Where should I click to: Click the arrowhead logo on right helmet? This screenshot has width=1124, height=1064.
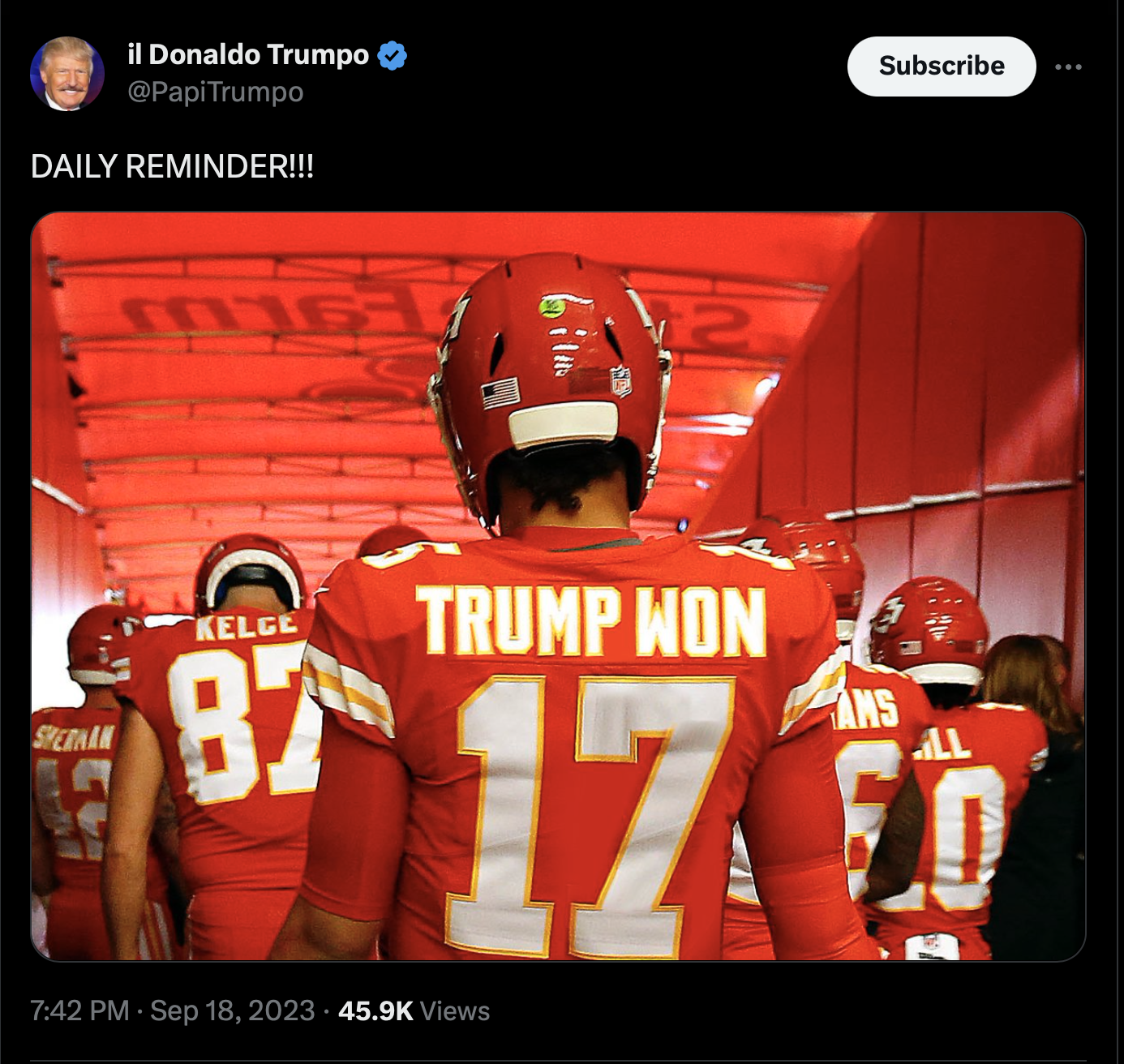tap(887, 616)
